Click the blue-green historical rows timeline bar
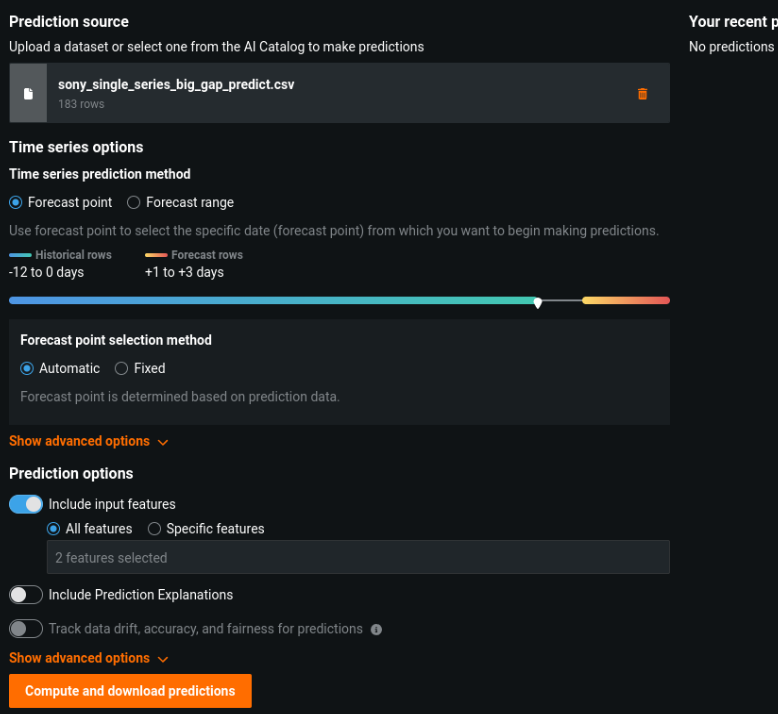The width and height of the screenshot is (778, 714). coord(270,300)
